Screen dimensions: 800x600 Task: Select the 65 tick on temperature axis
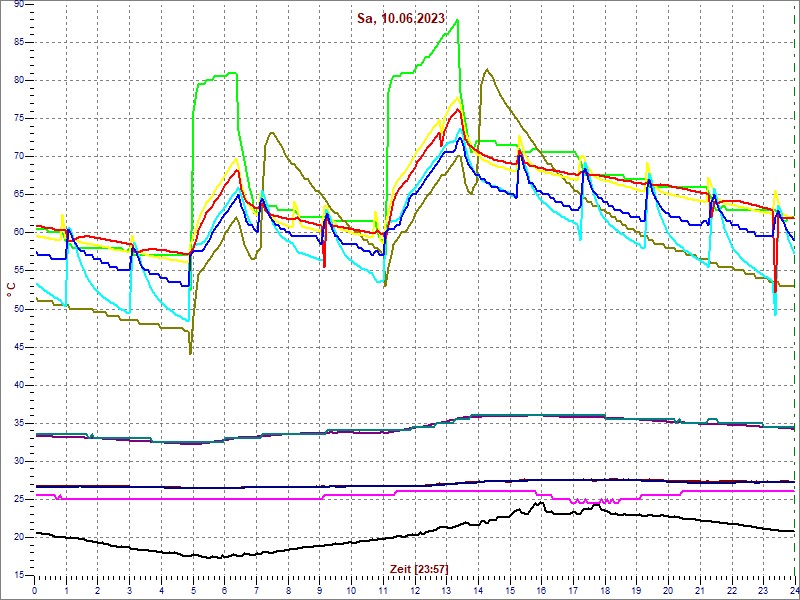point(19,195)
